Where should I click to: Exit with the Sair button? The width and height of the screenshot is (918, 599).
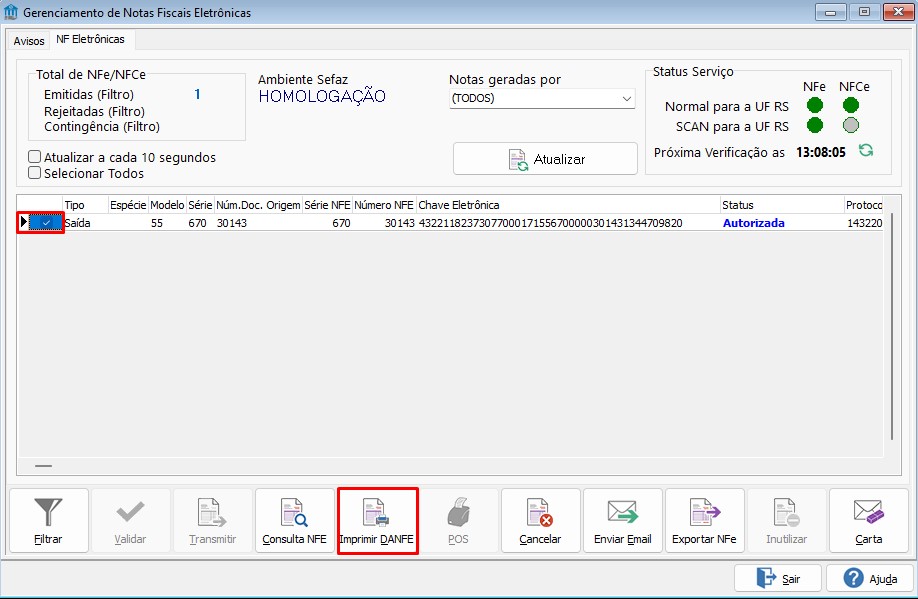click(778, 579)
